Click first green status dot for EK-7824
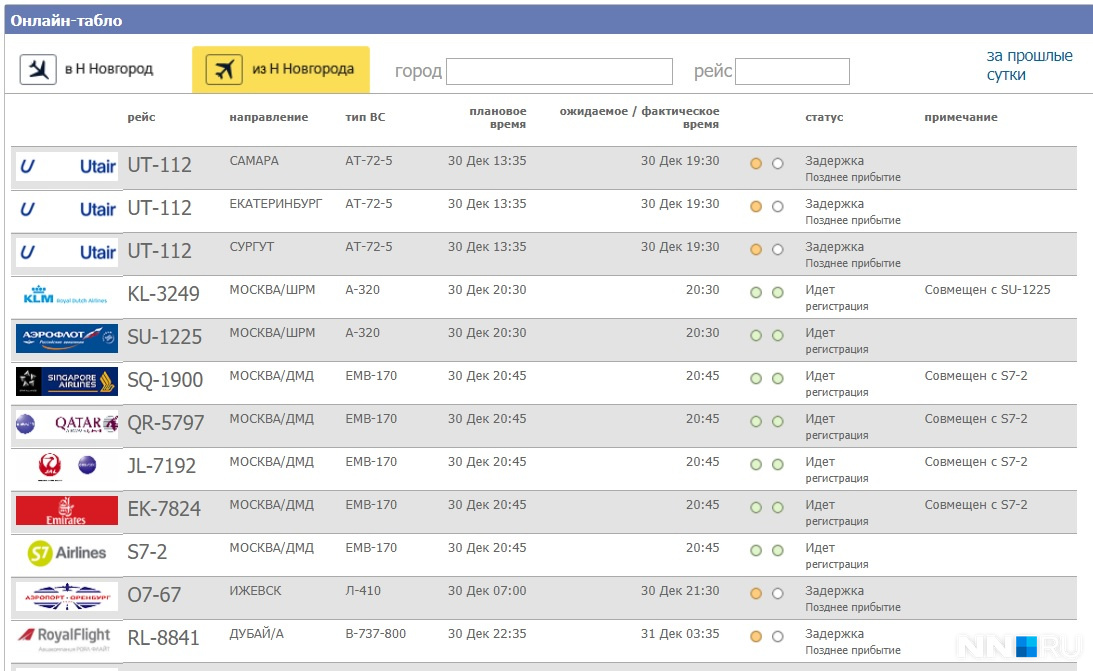Screen dimensions: 1093x671 756,508
